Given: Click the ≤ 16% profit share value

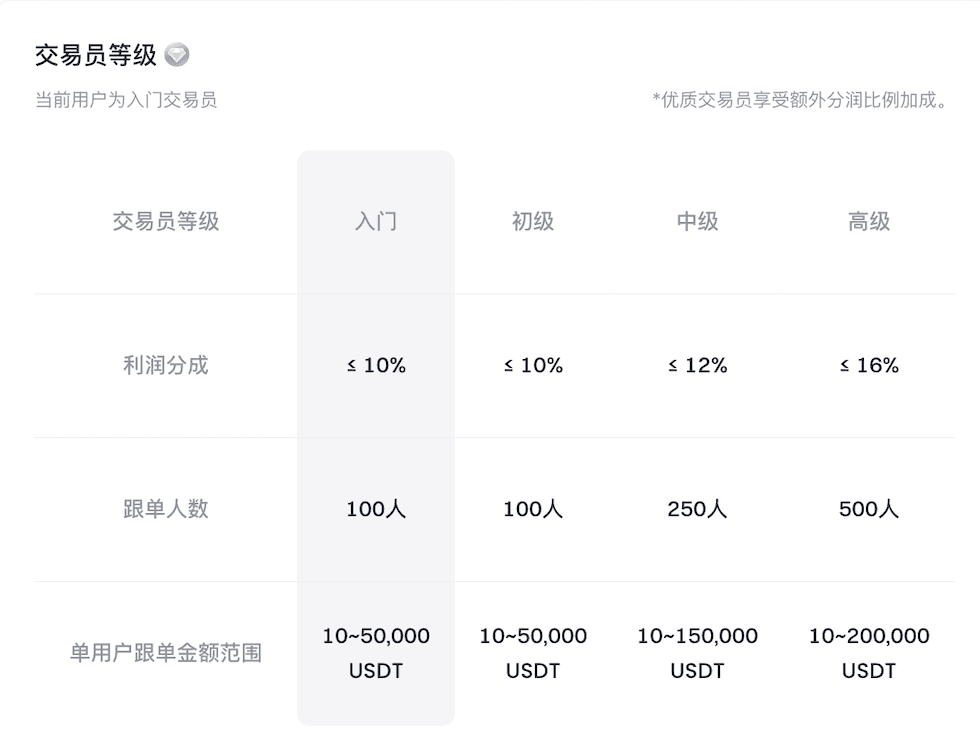Looking at the screenshot, I should 869,366.
